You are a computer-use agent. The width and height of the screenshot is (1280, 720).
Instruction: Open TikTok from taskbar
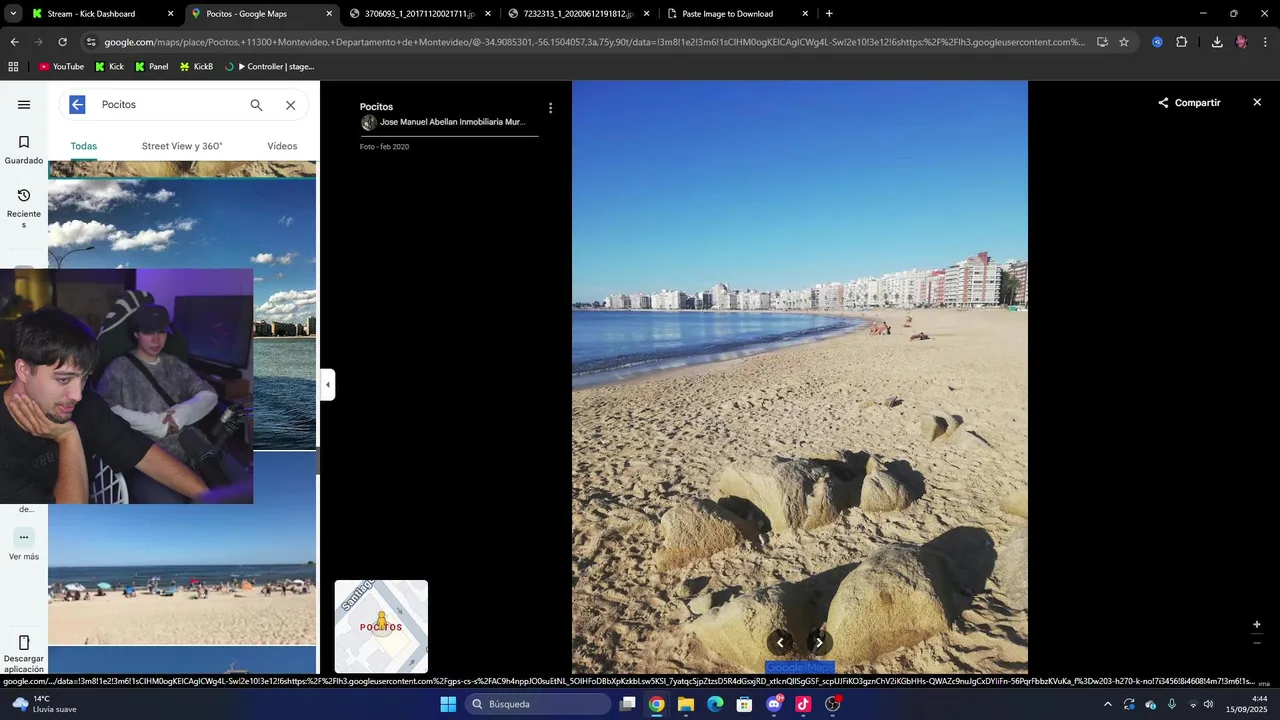[x=803, y=704]
